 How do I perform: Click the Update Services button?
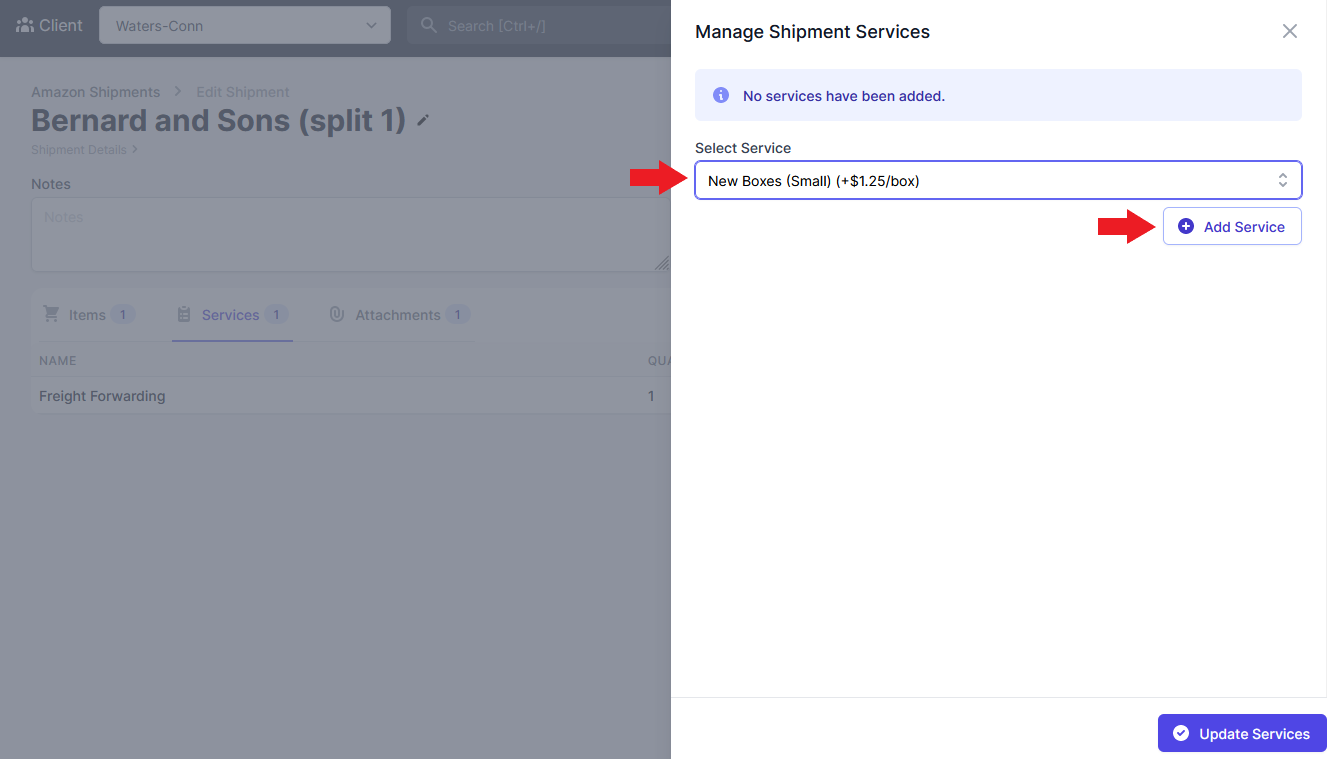[1242, 733]
